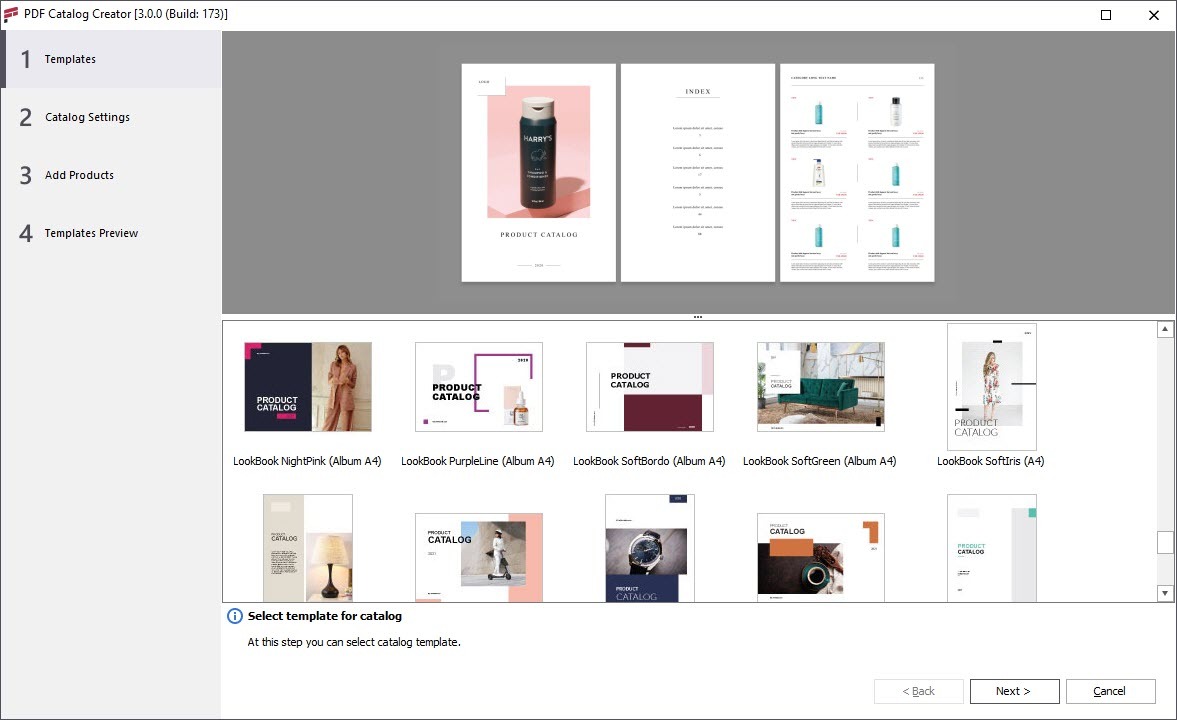Select the teal minimal catalog template
1177x720 pixels.
click(x=991, y=548)
